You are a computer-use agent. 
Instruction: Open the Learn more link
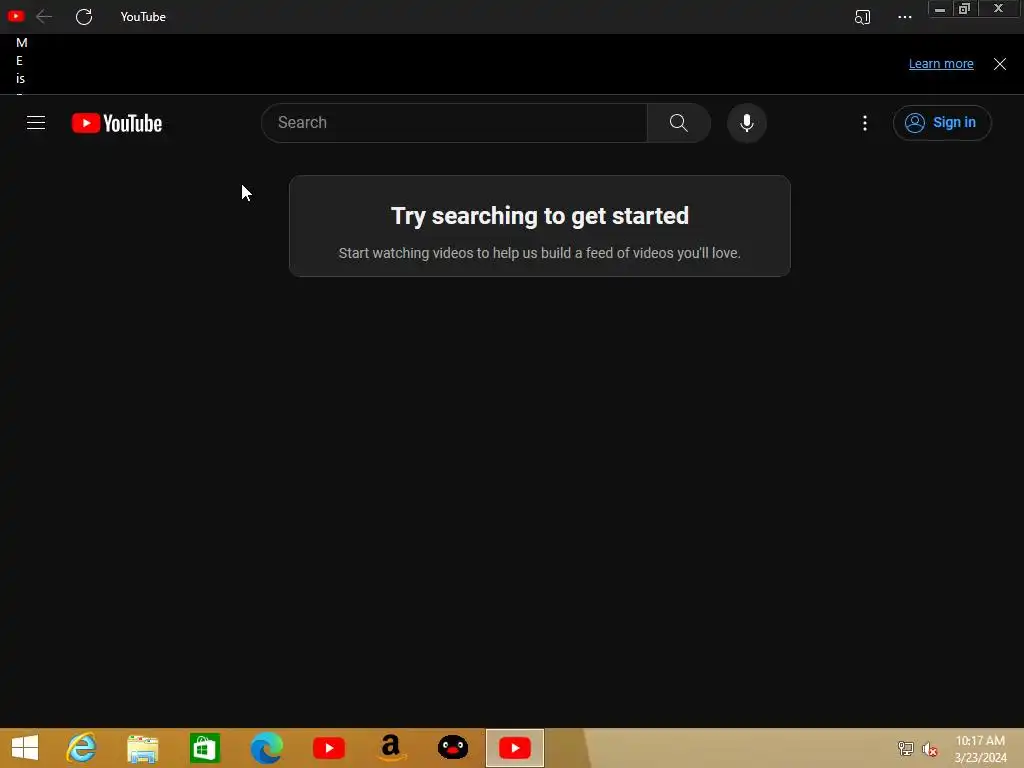click(x=941, y=64)
